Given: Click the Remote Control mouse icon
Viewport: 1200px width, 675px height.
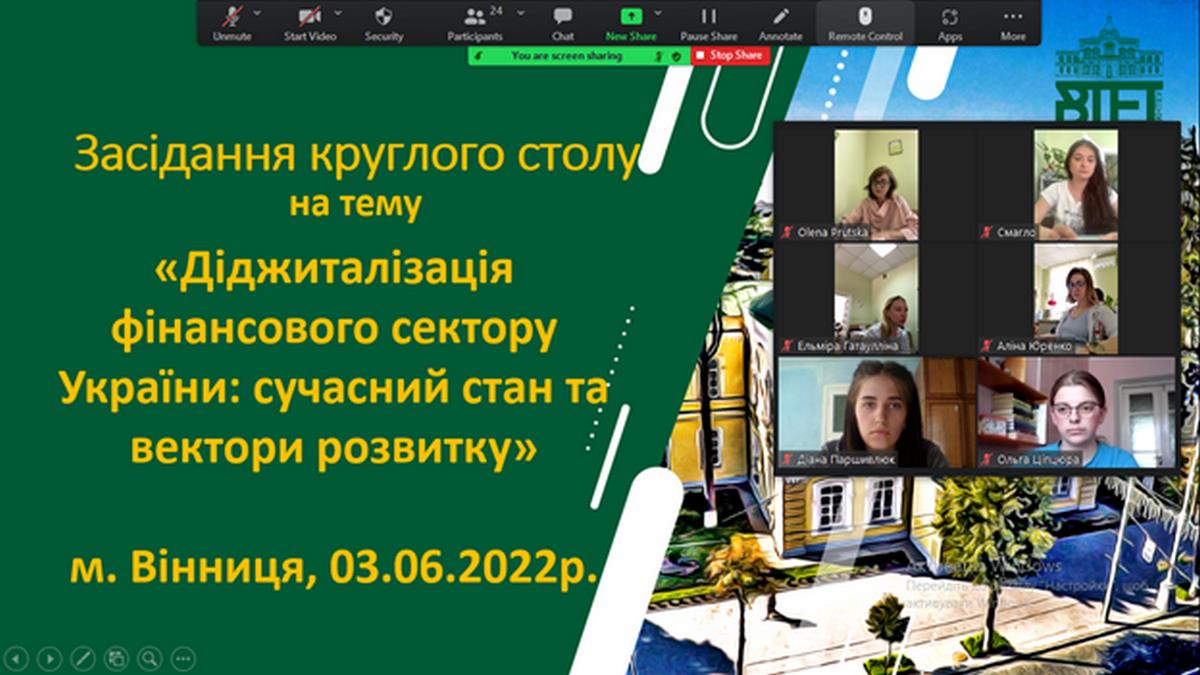Looking at the screenshot, I should (x=865, y=22).
